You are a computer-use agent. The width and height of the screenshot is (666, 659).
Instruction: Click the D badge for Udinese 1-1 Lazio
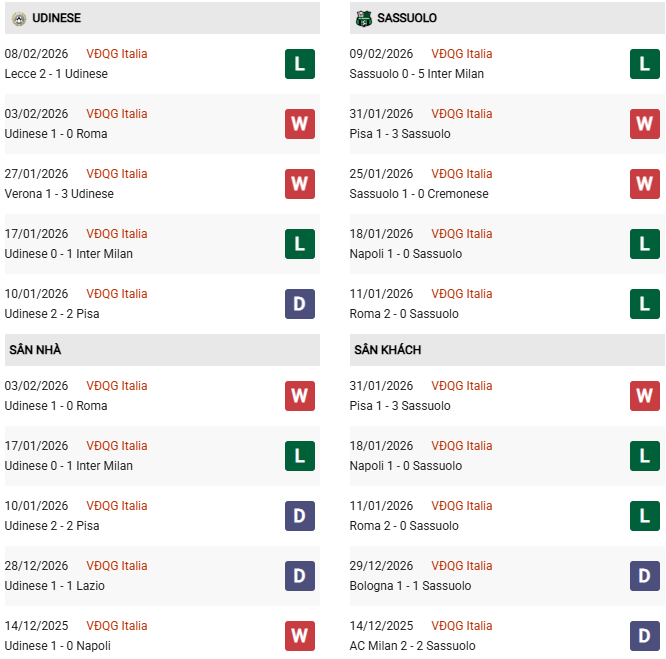click(300, 576)
